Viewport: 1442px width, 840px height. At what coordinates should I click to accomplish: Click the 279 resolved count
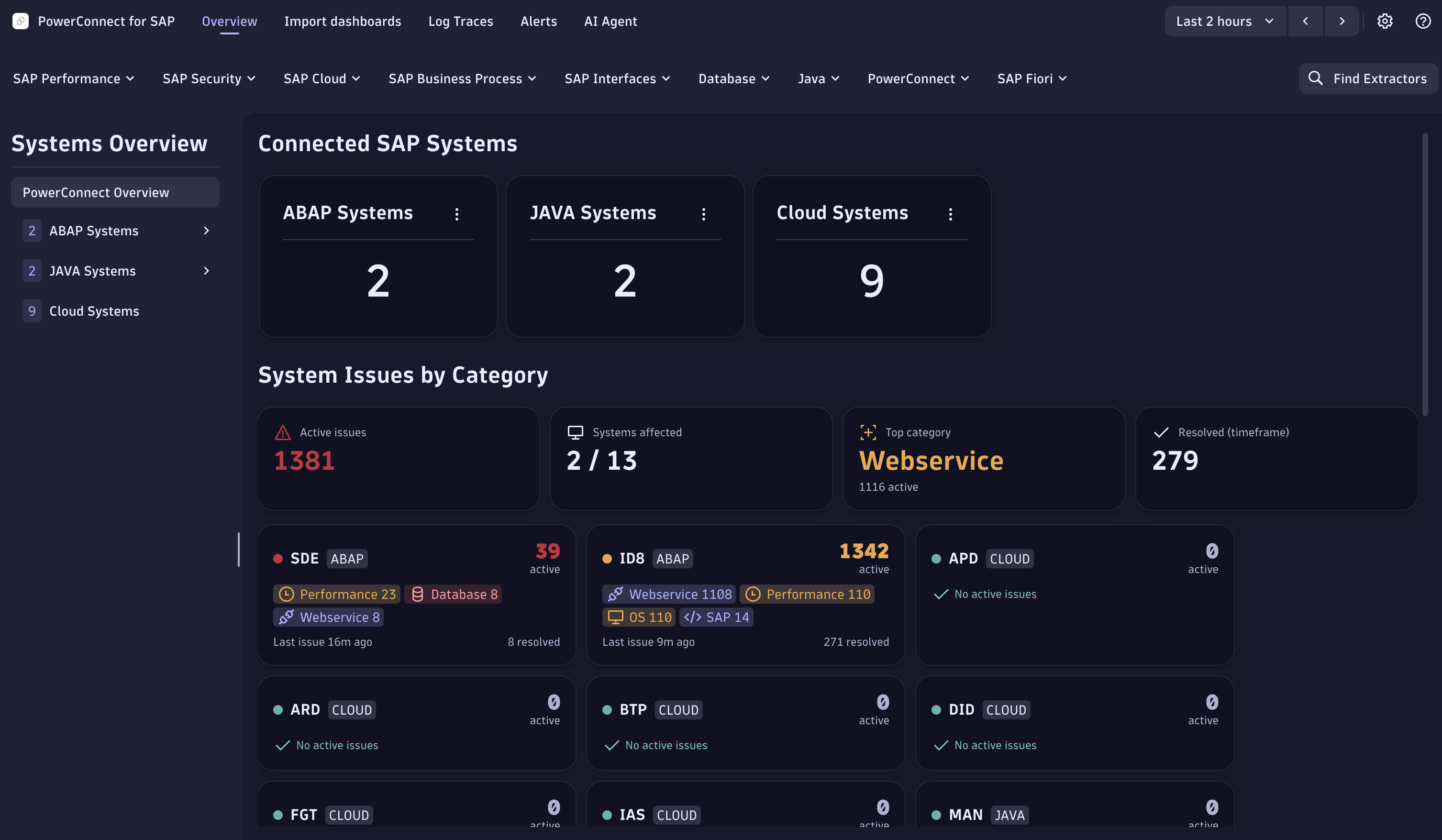(1176, 461)
